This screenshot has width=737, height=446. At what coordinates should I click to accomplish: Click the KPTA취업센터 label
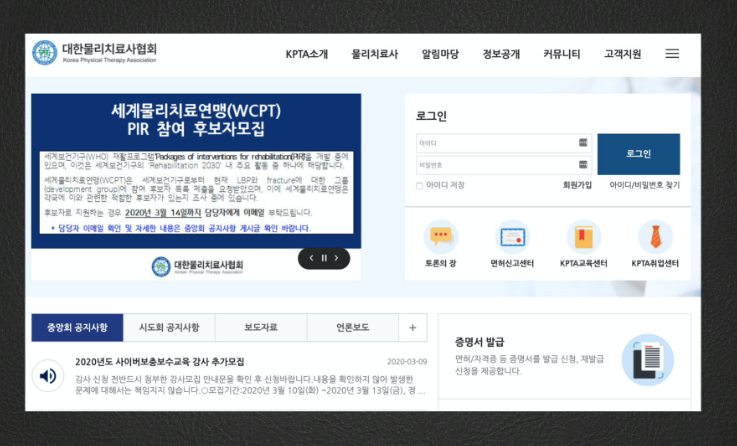coord(655,263)
